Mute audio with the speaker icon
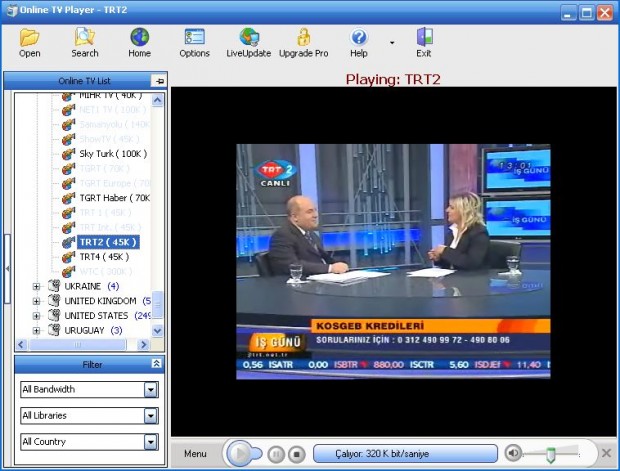 coord(513,453)
